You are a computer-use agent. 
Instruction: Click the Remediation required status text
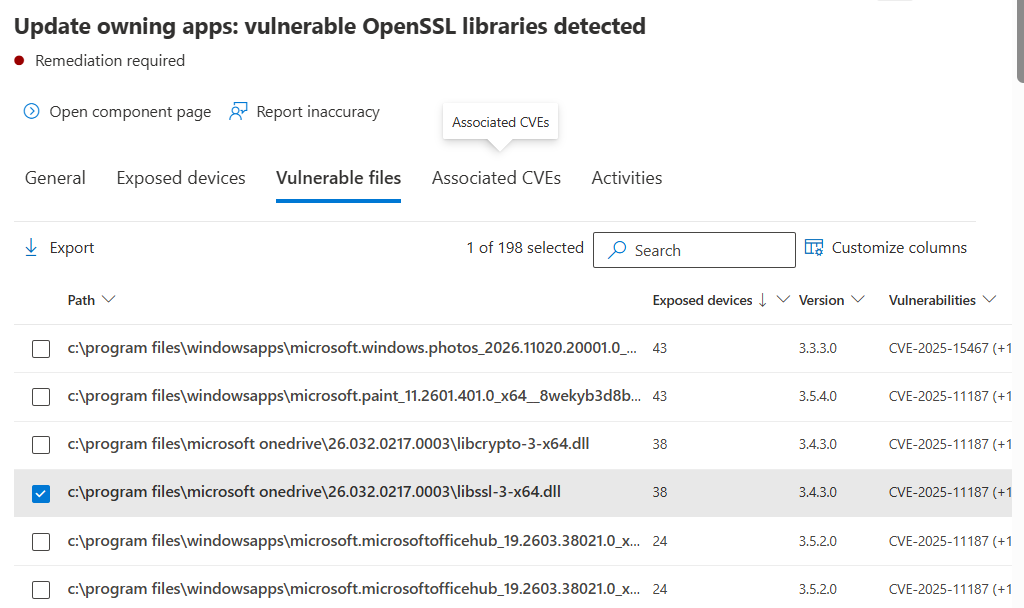(110, 61)
